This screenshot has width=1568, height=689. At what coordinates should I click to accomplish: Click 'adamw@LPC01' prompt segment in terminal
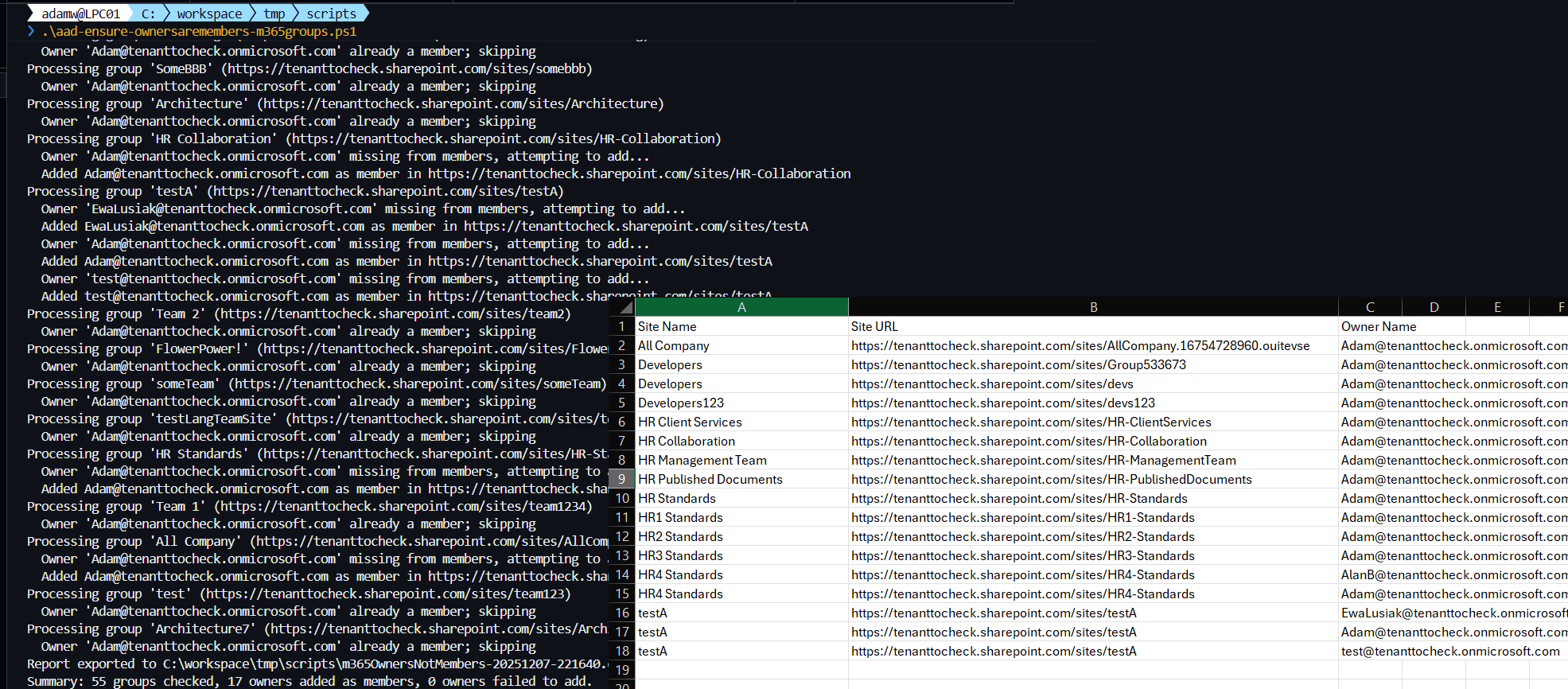[x=80, y=14]
